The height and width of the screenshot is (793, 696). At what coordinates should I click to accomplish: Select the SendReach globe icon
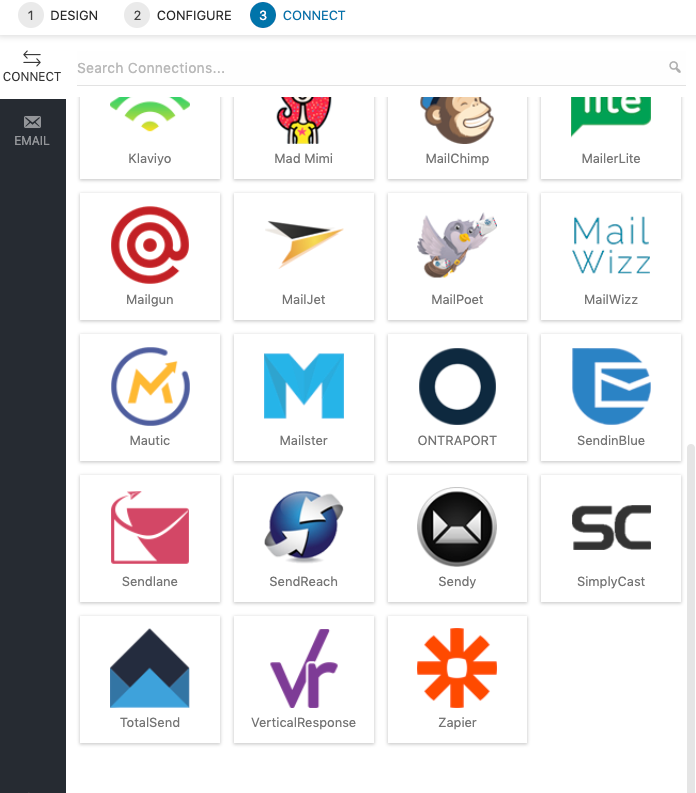pos(303,525)
